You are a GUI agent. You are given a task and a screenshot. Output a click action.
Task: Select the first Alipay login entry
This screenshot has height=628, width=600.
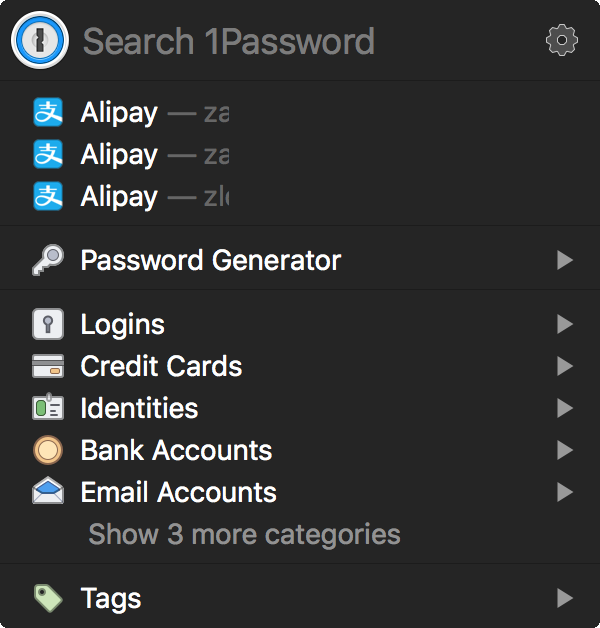click(300, 113)
